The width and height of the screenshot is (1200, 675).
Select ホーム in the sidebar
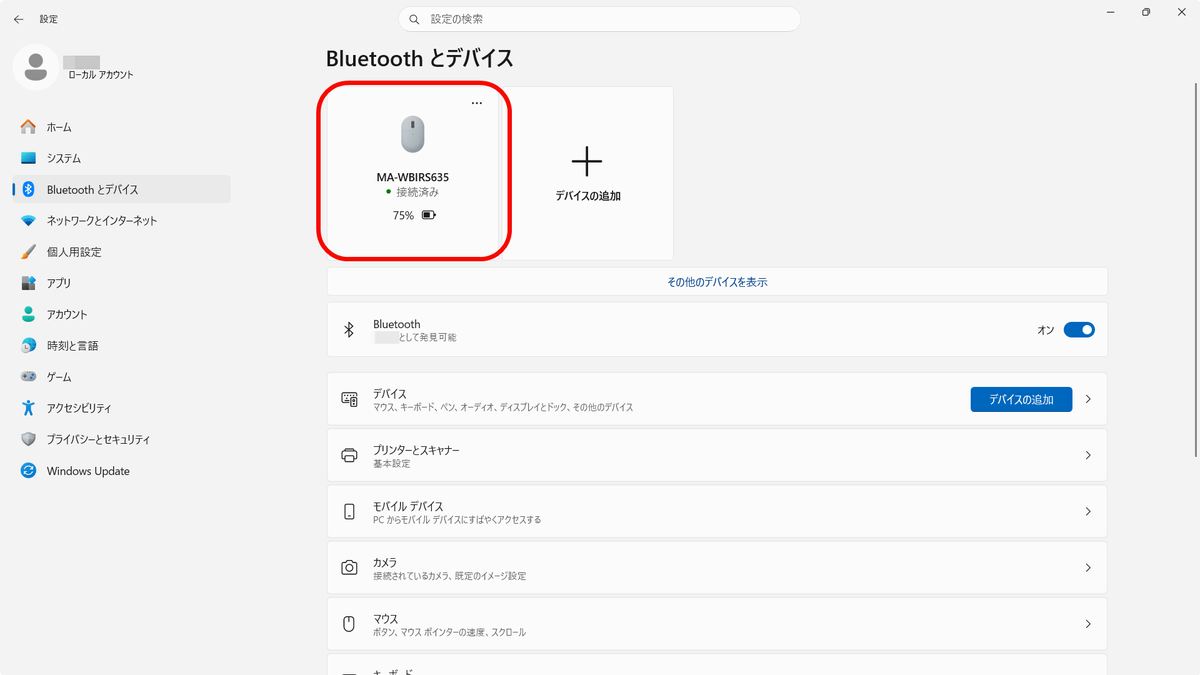pyautogui.click(x=121, y=127)
